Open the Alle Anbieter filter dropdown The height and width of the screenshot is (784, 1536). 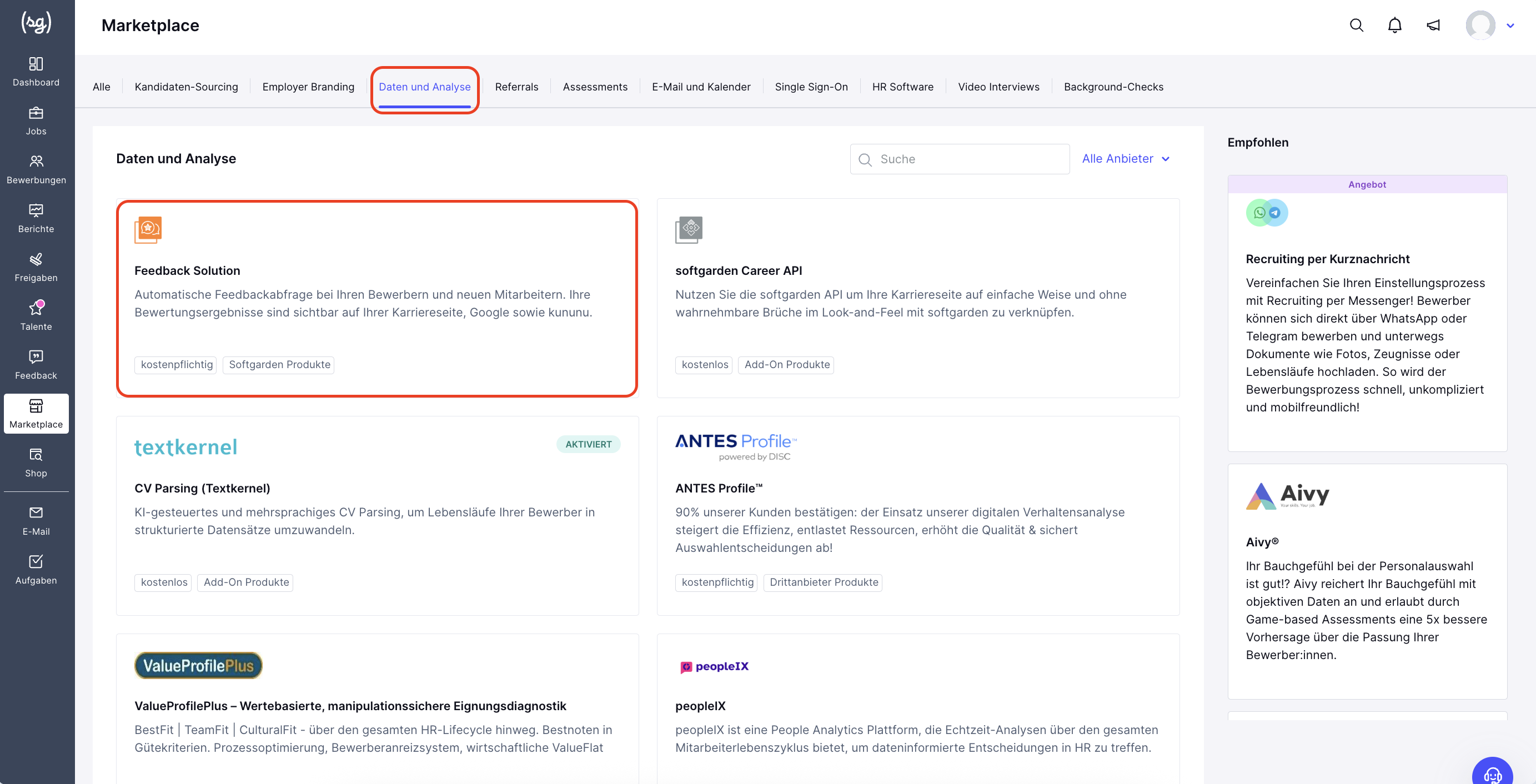pyautogui.click(x=1126, y=159)
